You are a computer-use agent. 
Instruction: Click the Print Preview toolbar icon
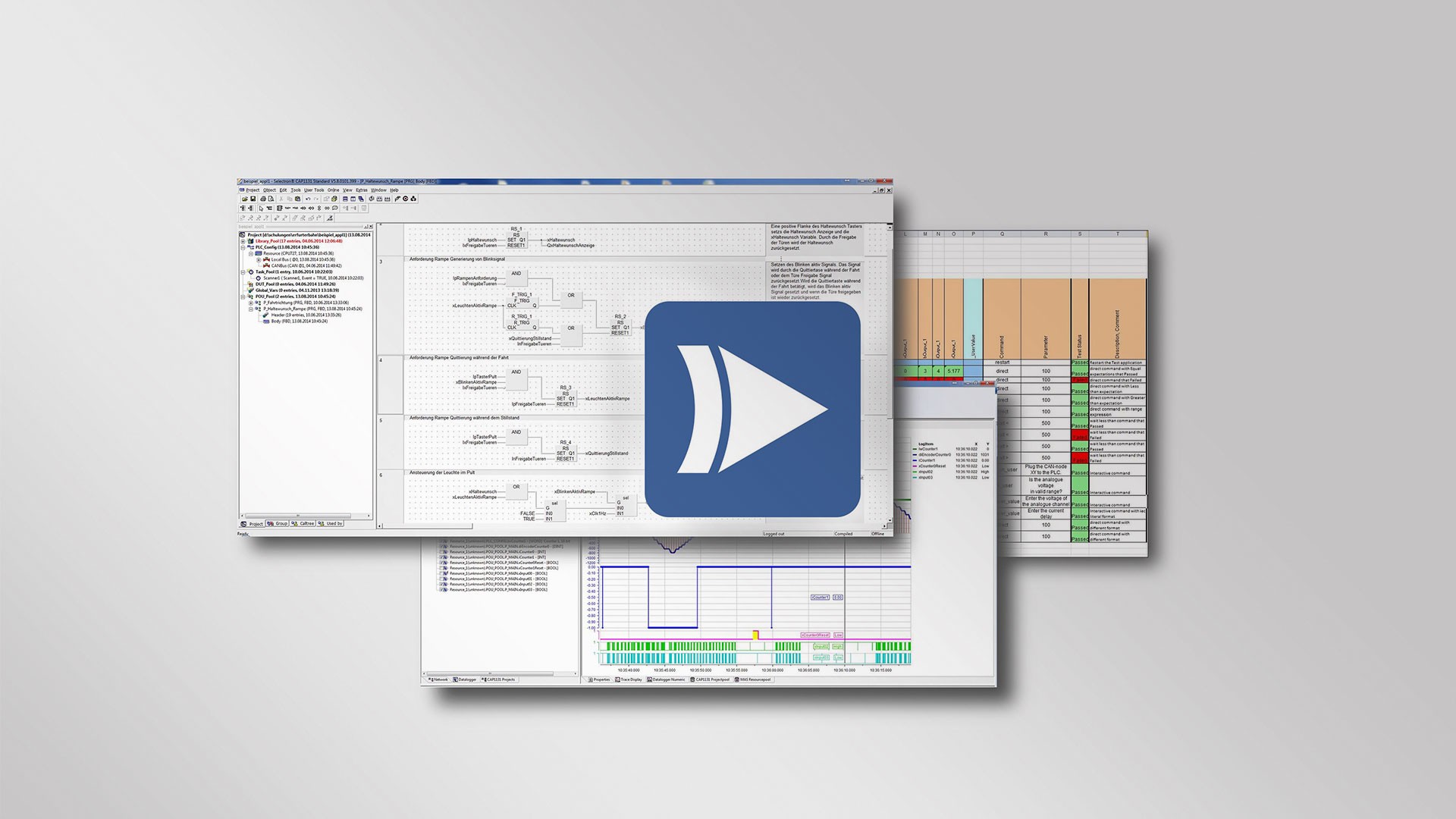tap(271, 199)
